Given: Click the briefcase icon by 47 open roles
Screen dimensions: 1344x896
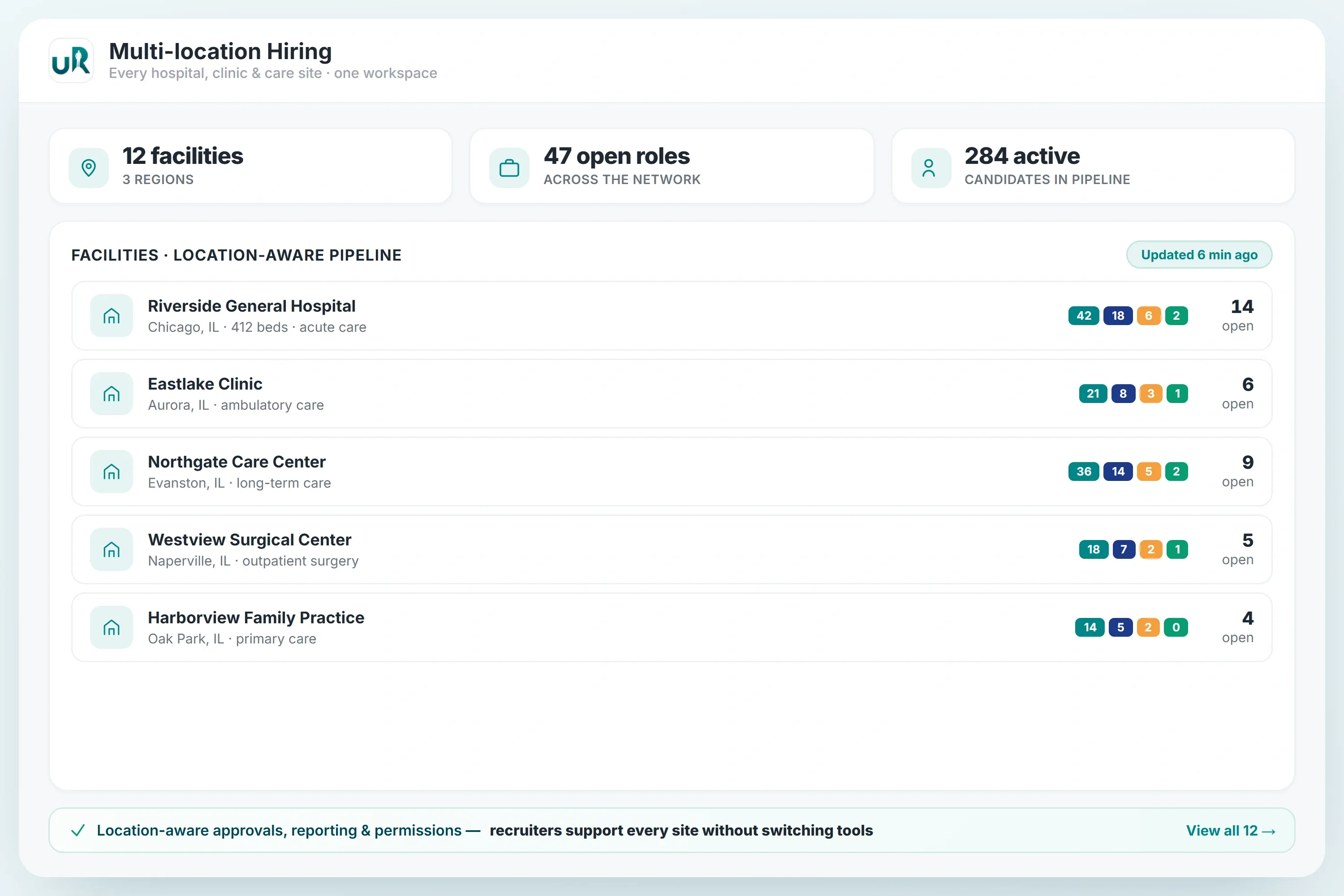Looking at the screenshot, I should [509, 167].
